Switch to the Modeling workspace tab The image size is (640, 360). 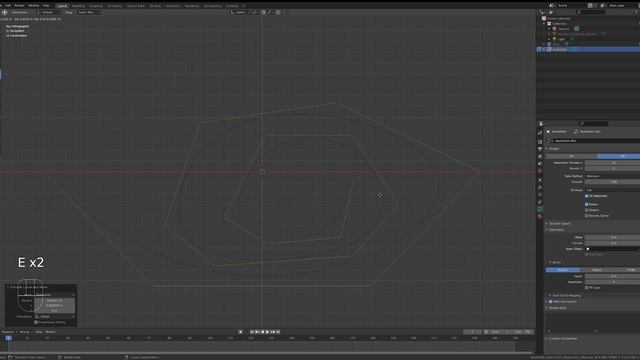[x=78, y=6]
